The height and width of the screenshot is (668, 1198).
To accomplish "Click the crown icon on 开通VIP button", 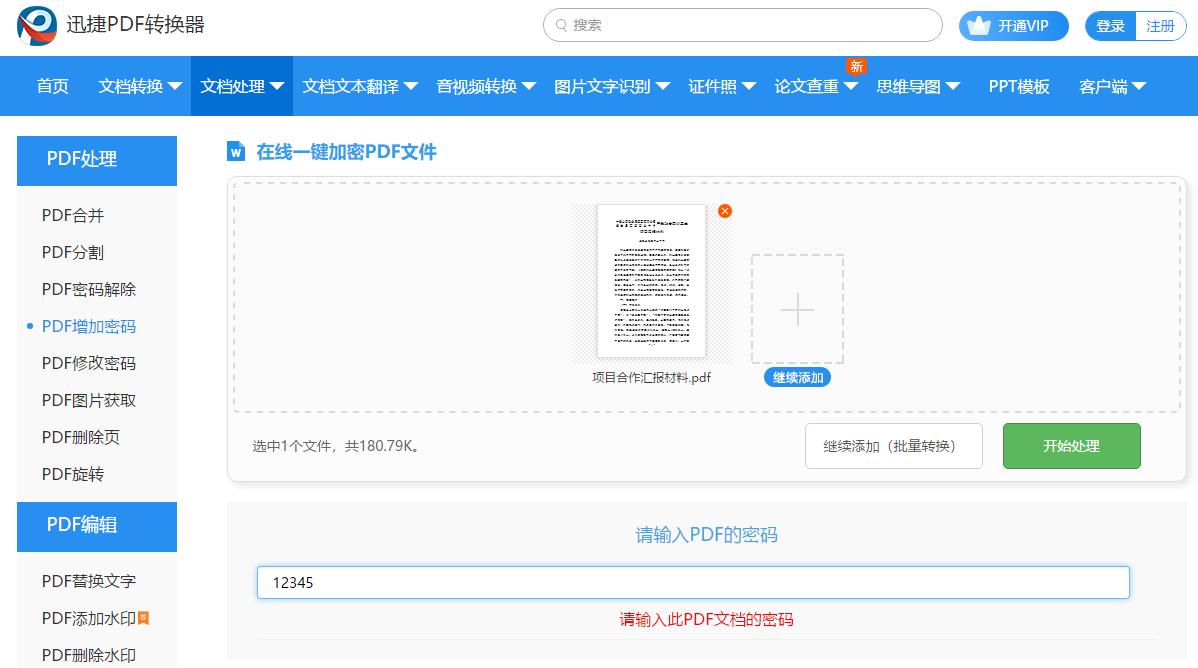I will click(977, 26).
